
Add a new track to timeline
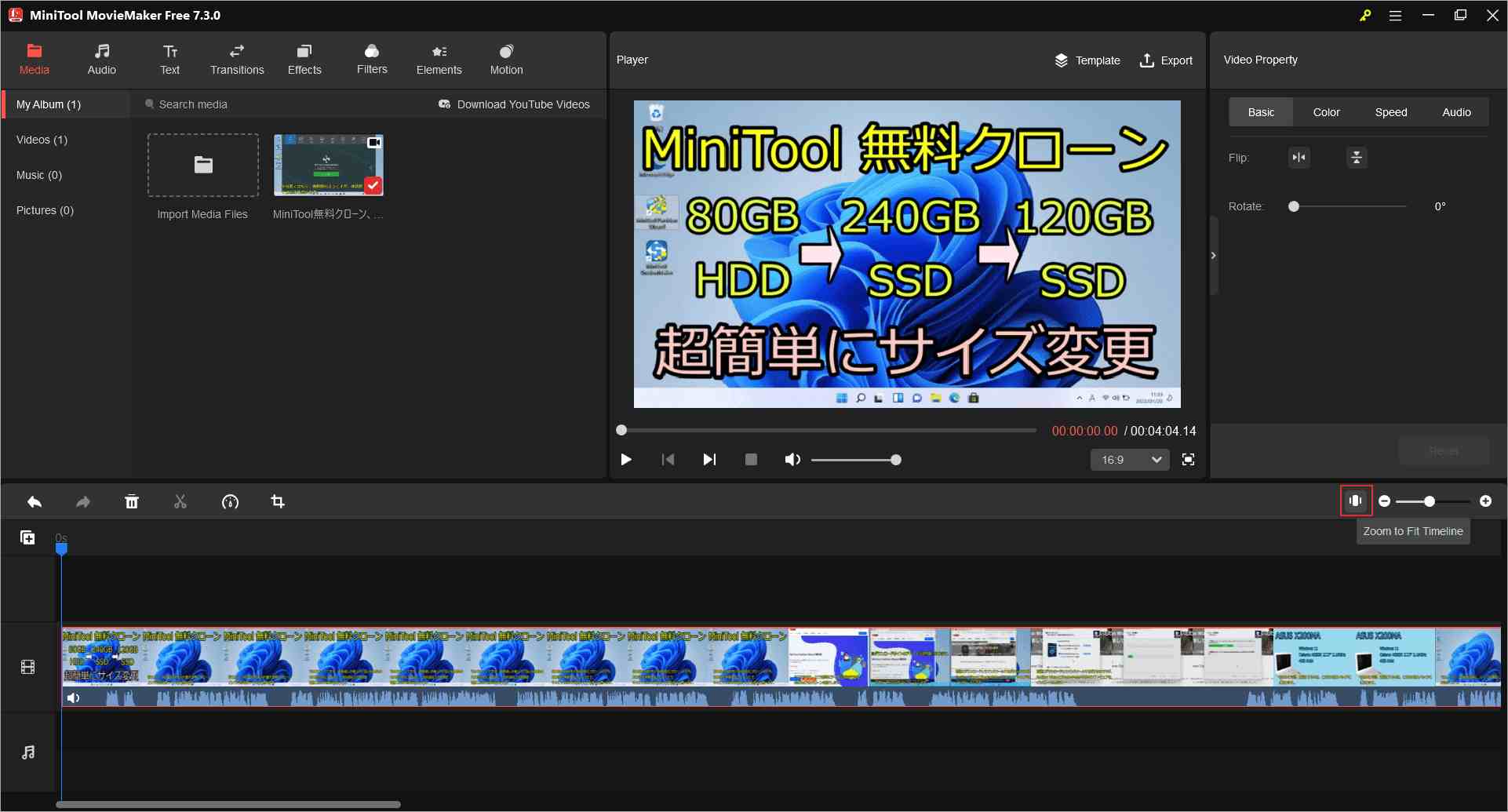27,537
